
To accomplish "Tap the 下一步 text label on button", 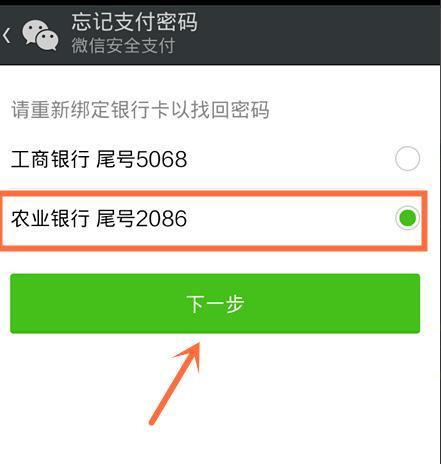I will pyautogui.click(x=215, y=304).
